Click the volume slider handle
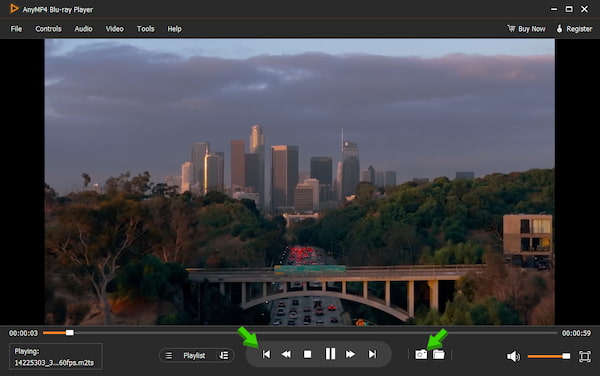The image size is (600, 376). (566, 356)
